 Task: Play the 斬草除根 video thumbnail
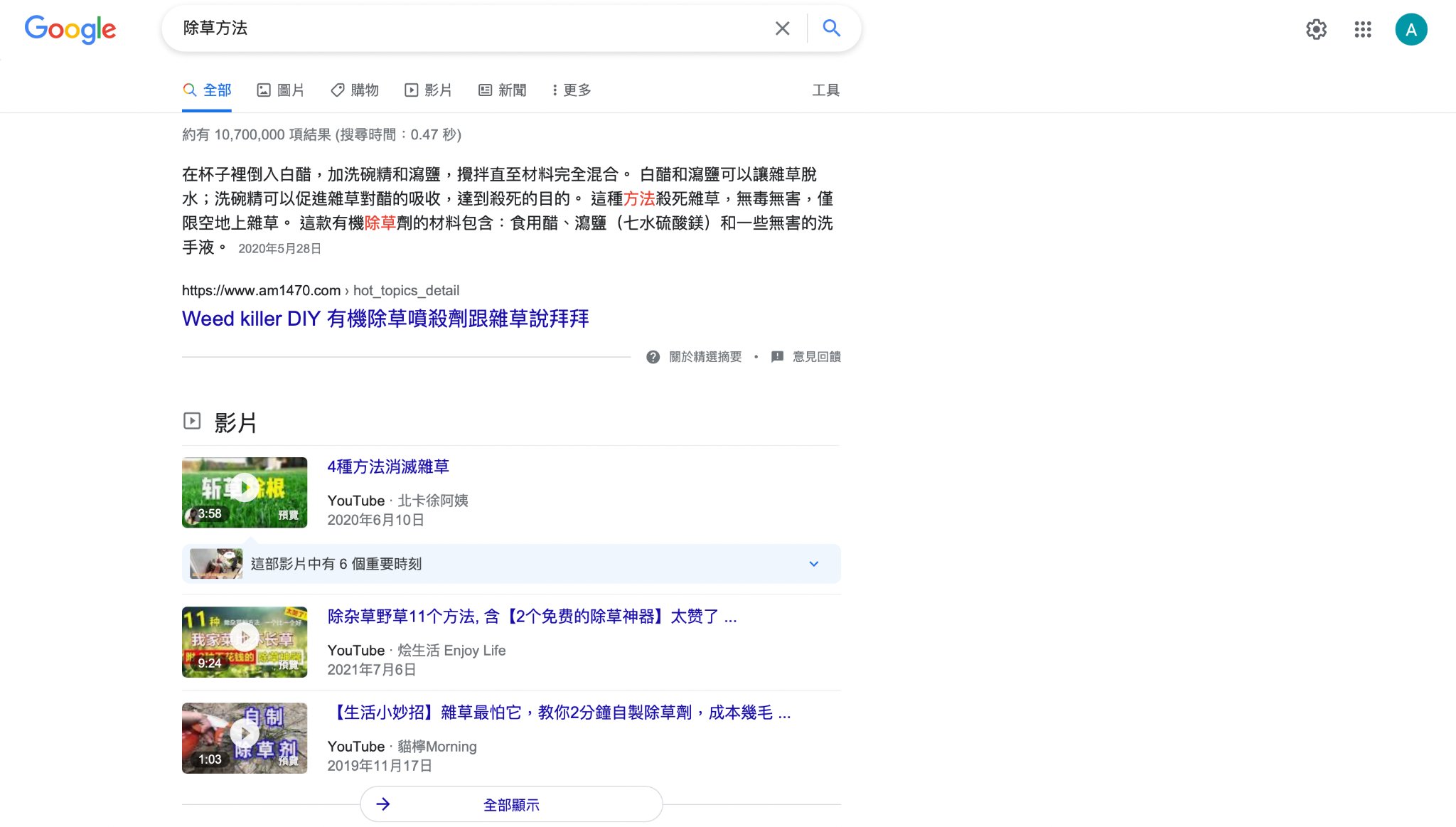[245, 492]
